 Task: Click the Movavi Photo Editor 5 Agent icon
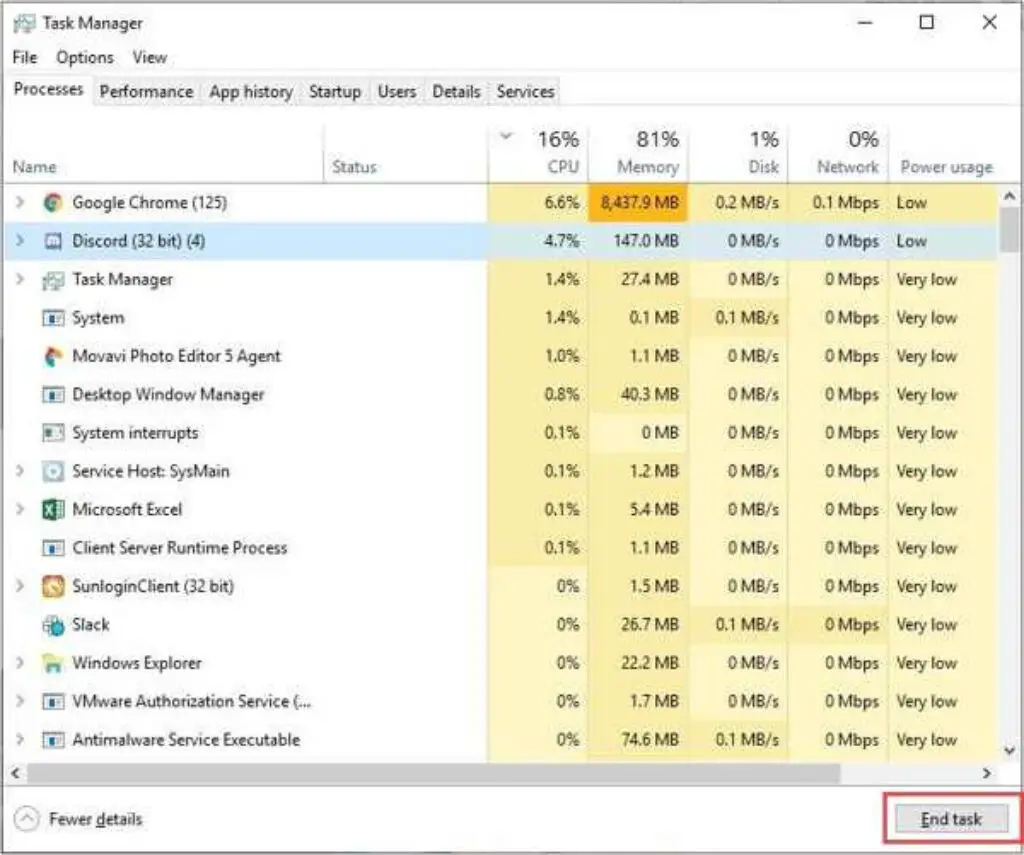point(53,357)
